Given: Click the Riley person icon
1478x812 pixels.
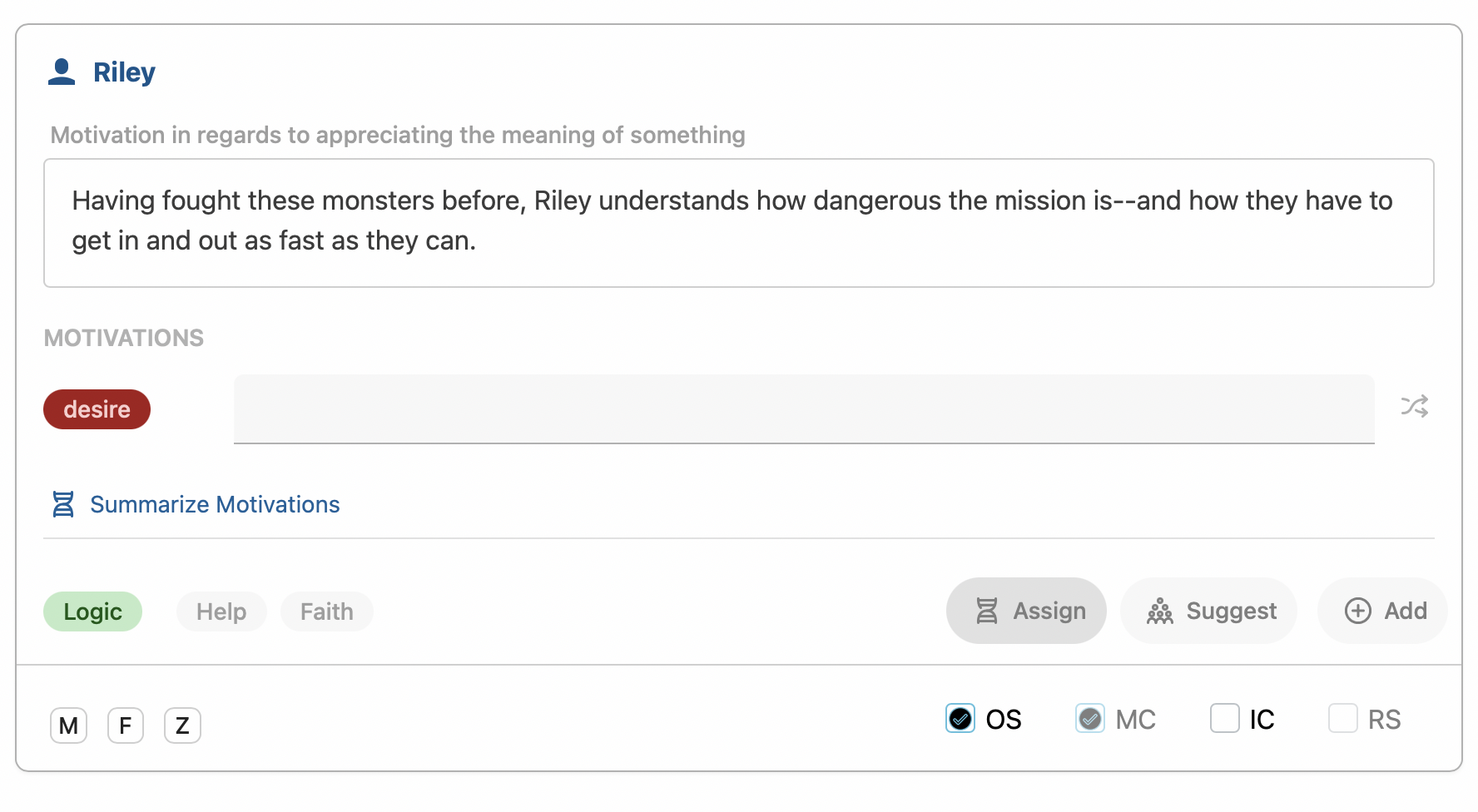Looking at the screenshot, I should click(62, 72).
